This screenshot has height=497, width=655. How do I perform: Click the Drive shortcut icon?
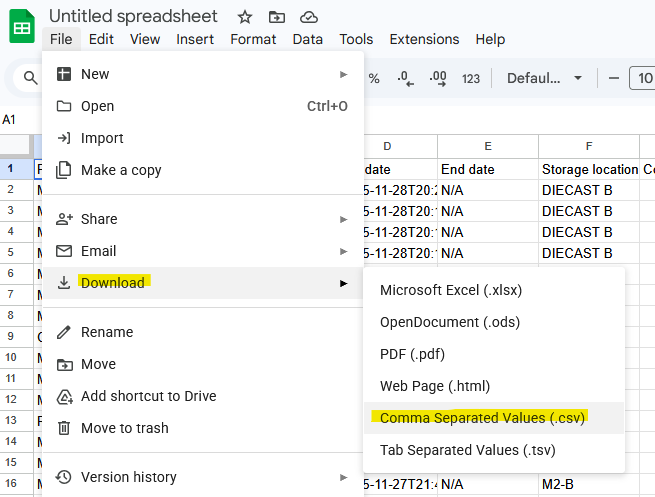(64, 397)
